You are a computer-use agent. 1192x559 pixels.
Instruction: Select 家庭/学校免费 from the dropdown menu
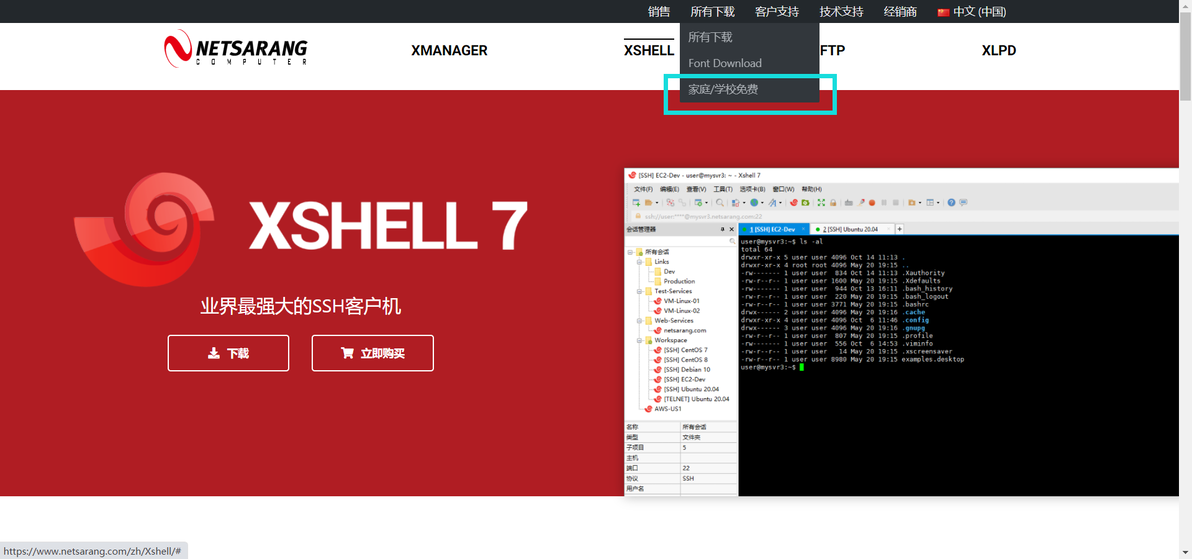(723, 90)
